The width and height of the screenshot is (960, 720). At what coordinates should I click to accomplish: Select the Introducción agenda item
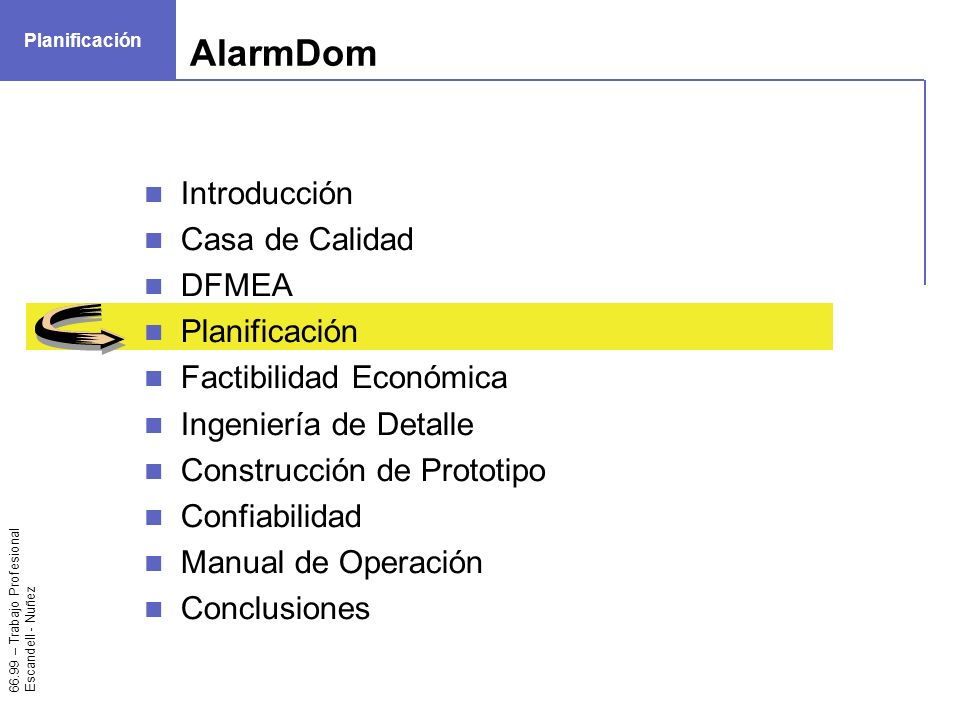[266, 193]
